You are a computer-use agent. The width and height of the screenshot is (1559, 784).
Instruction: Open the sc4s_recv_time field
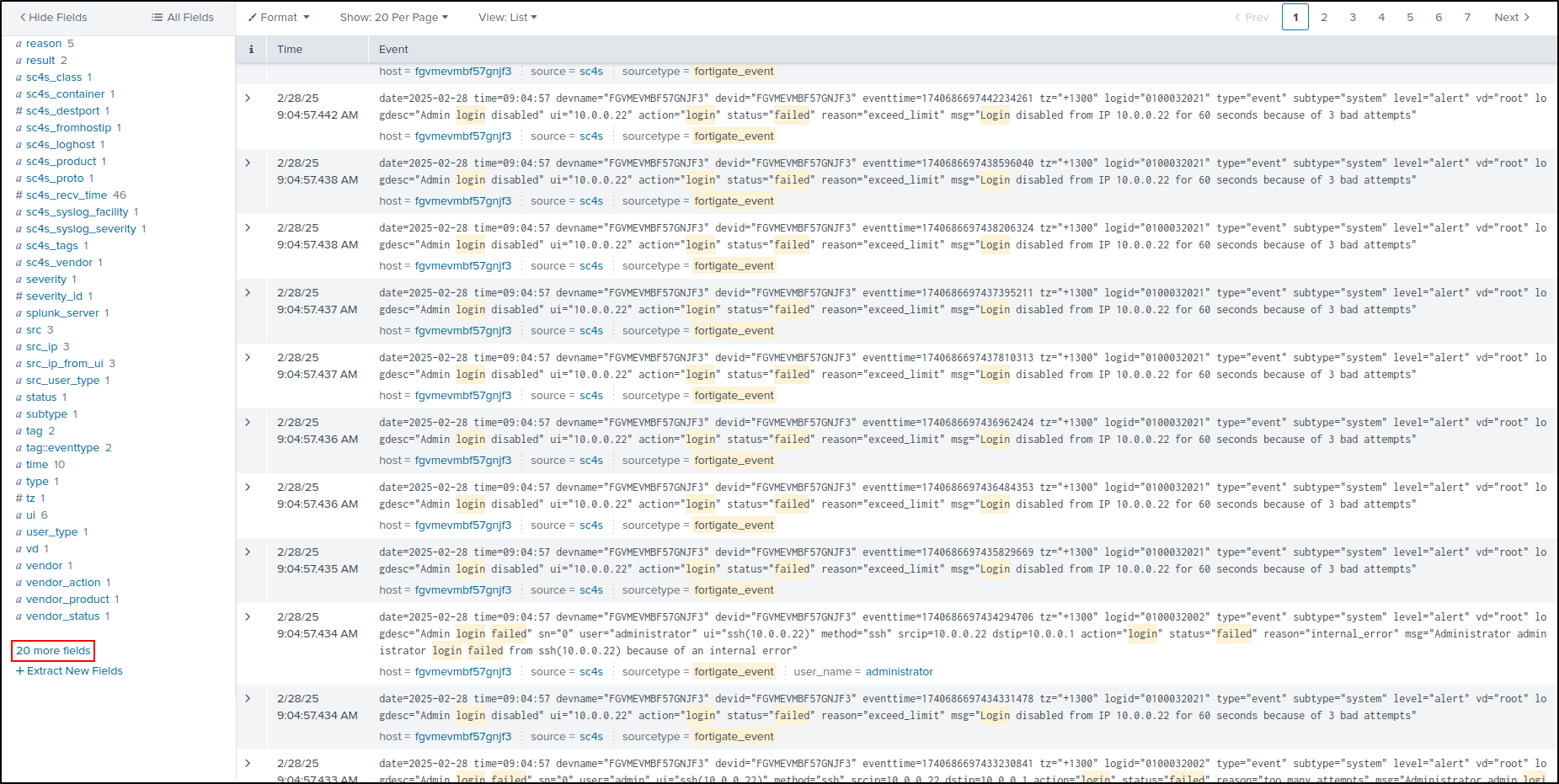pos(67,195)
